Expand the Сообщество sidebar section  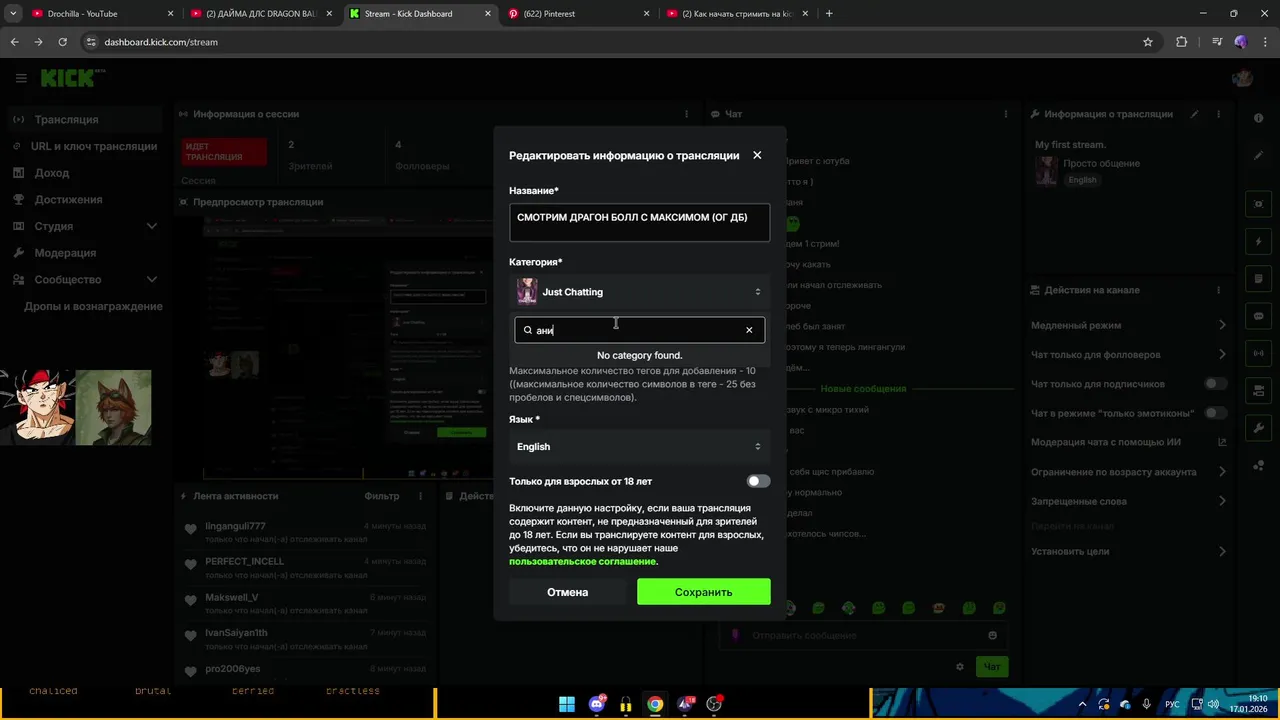point(85,280)
